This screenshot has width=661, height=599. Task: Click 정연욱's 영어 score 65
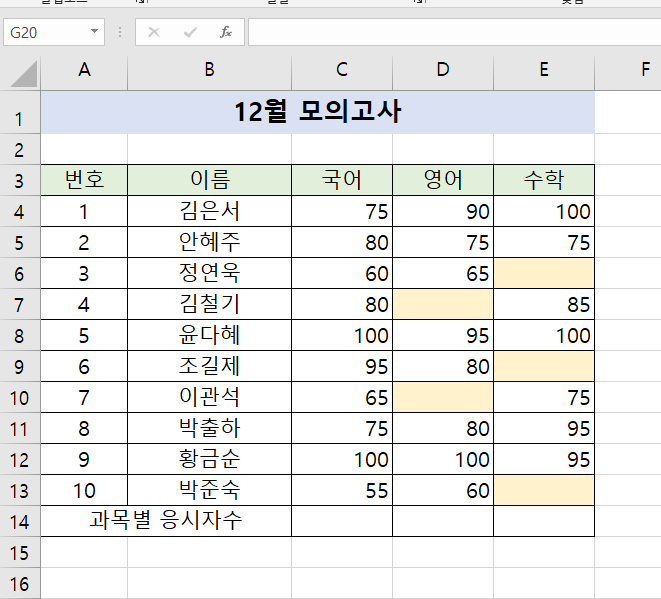(x=443, y=273)
